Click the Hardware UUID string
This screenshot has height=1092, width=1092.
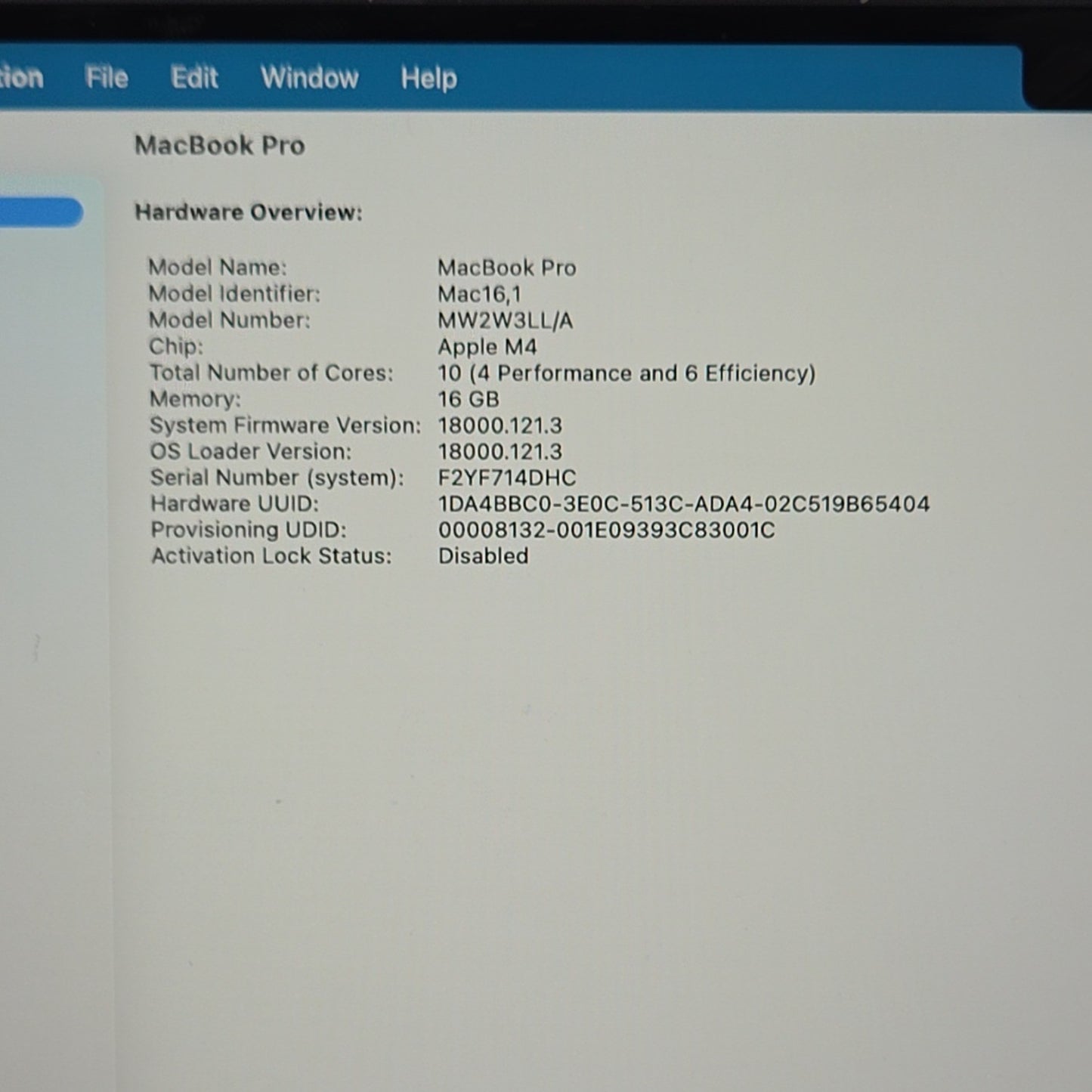[684, 504]
